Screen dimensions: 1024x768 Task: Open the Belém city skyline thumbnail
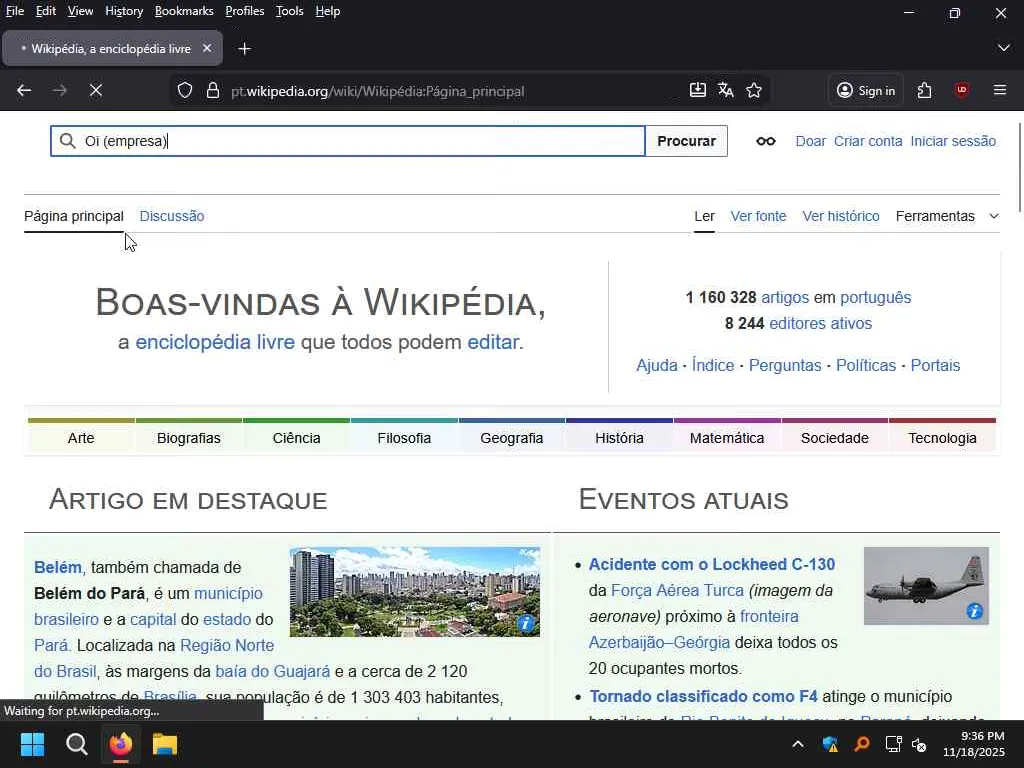415,592
